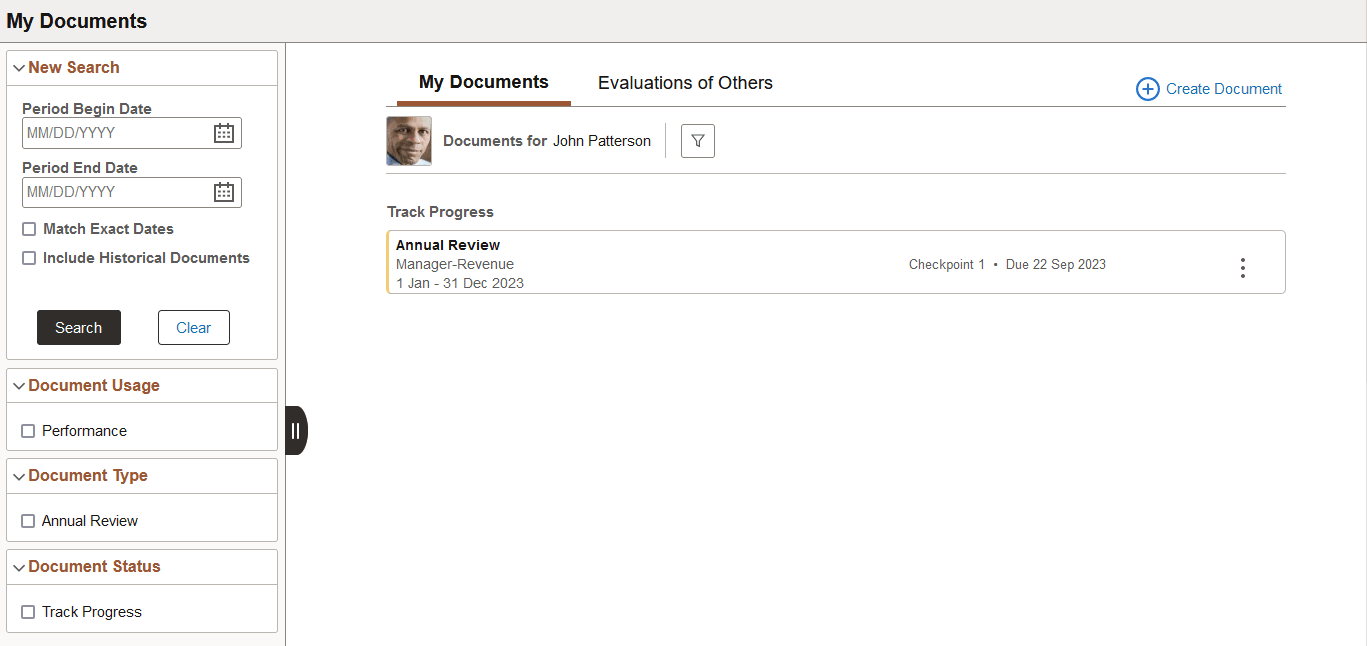
Task: Select the My Documents tab
Action: tap(483, 82)
